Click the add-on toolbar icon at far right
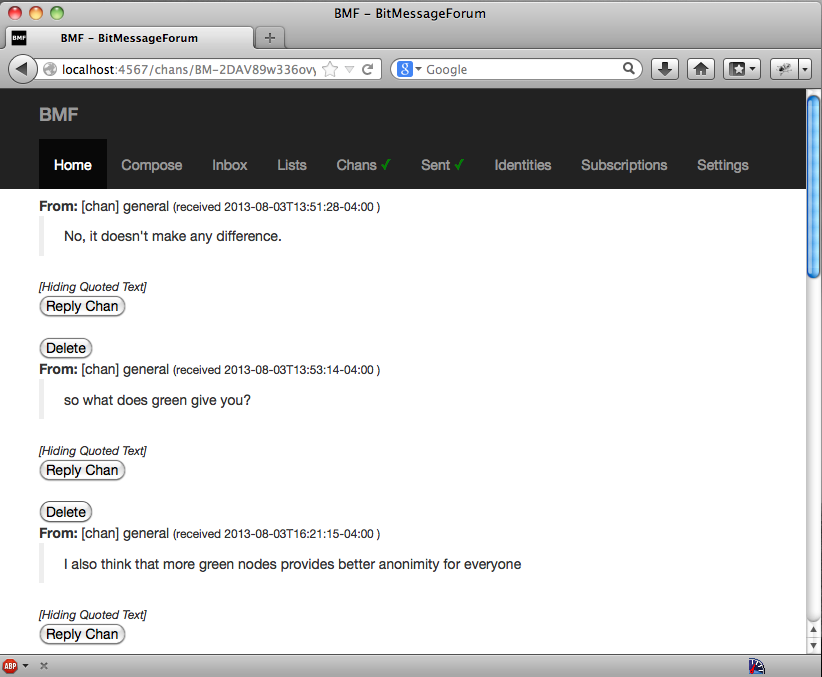822x677 pixels. coord(784,69)
